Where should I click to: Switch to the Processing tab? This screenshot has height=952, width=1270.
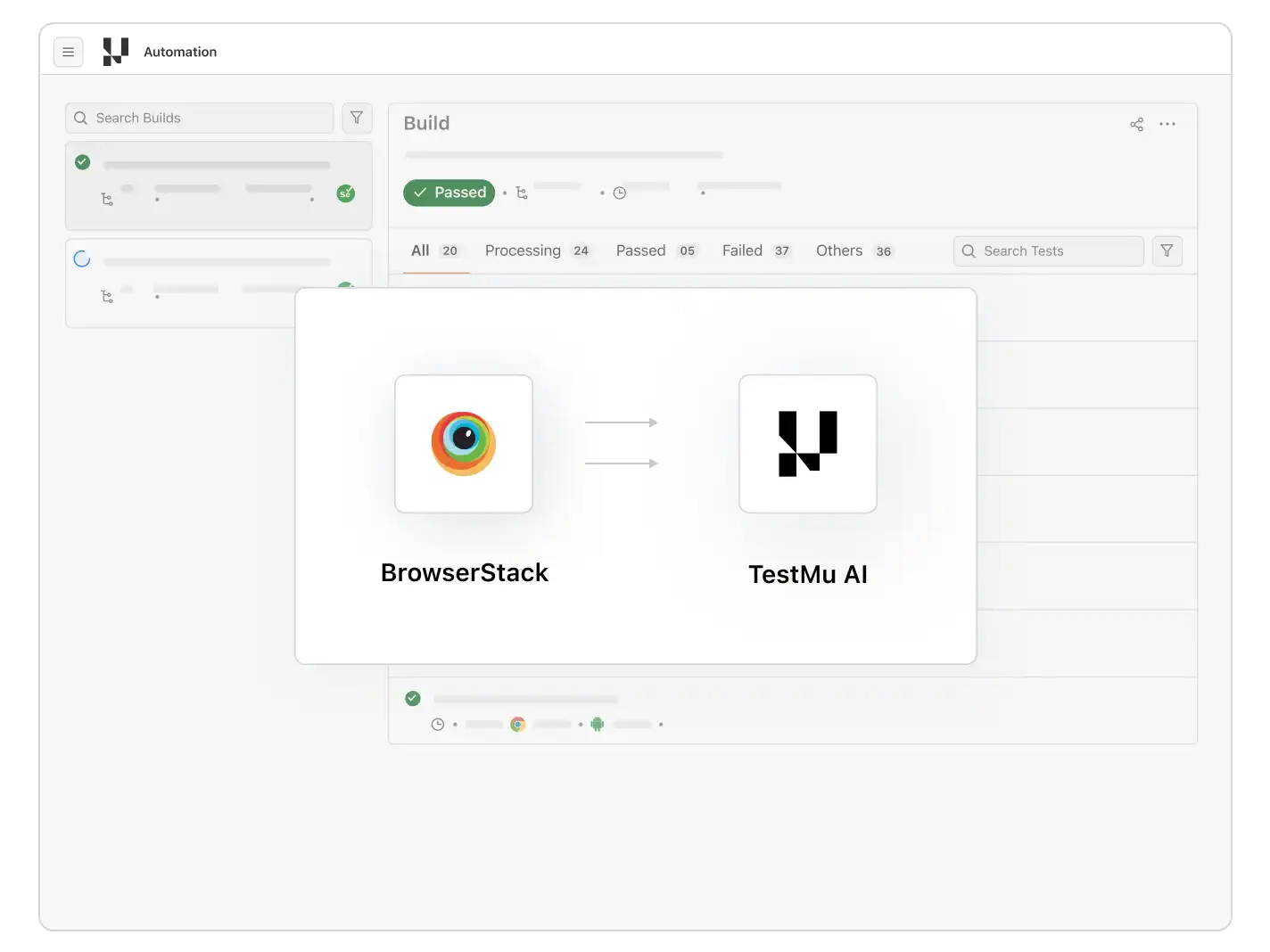click(x=523, y=250)
